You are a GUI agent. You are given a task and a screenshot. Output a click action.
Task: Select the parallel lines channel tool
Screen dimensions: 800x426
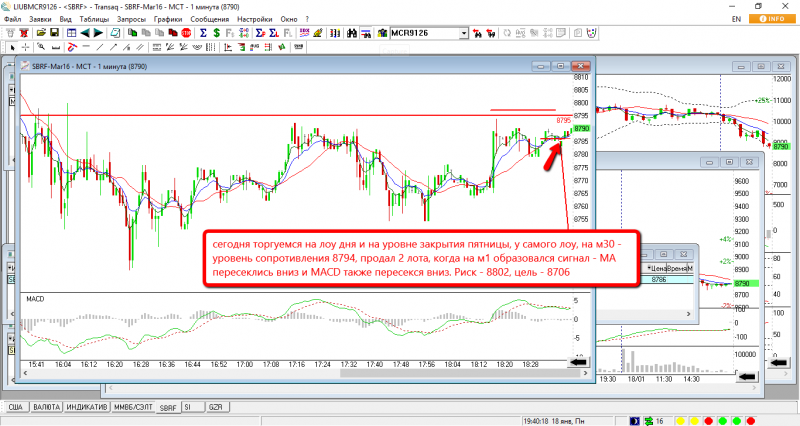click(x=140, y=47)
